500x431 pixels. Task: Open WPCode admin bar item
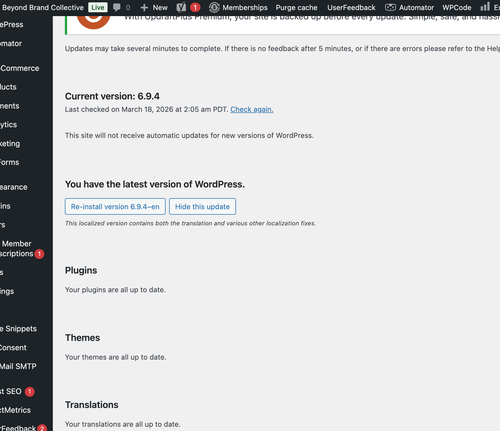click(457, 7)
